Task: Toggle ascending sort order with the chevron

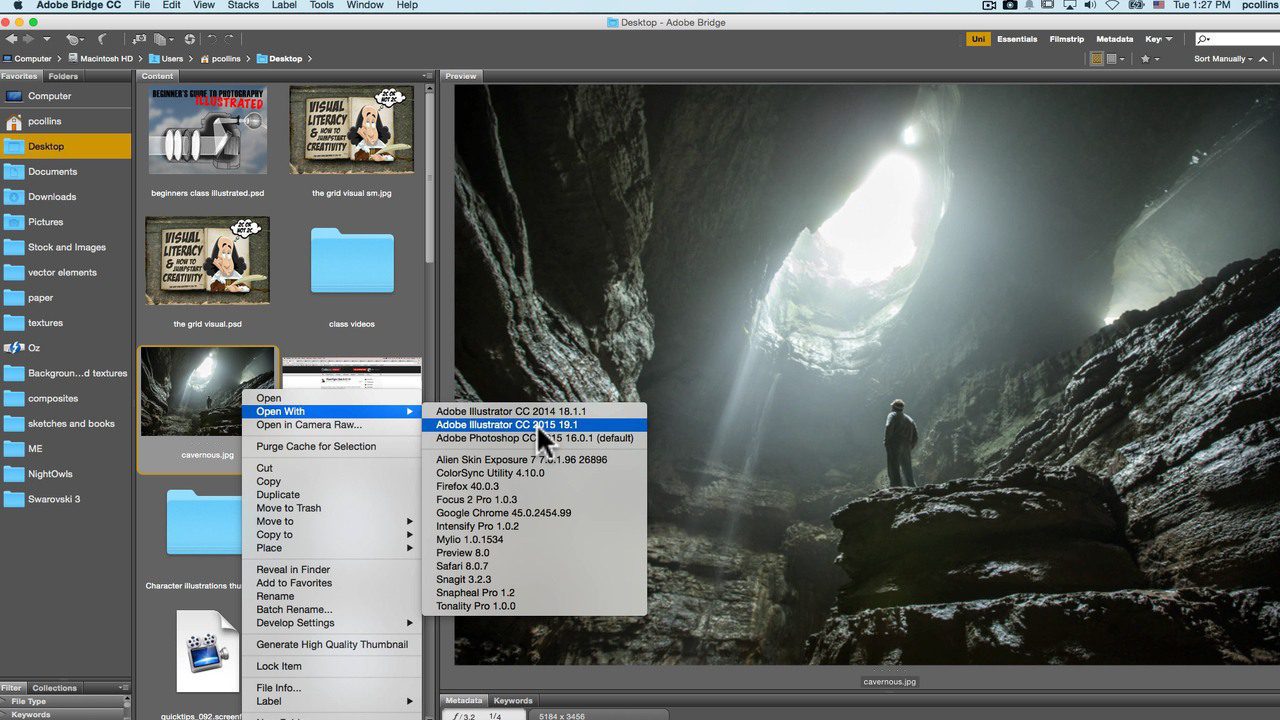Action: [1263, 59]
